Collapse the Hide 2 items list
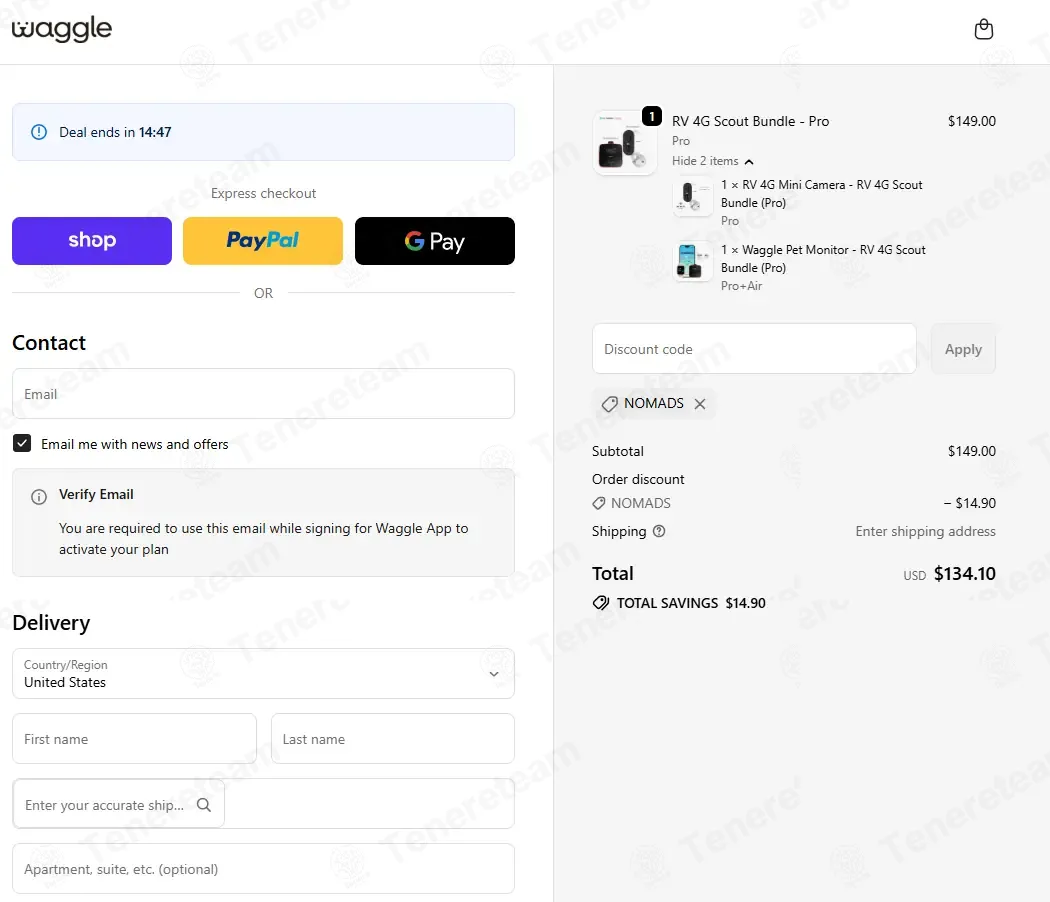This screenshot has height=902, width=1050. click(712, 161)
